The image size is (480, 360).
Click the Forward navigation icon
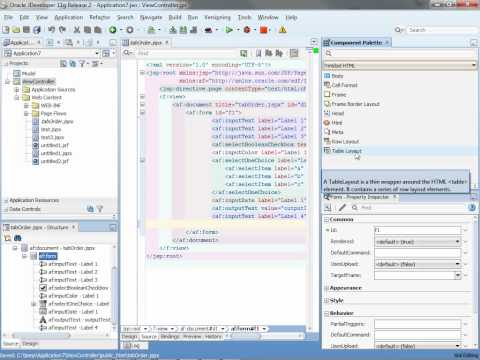click(x=130, y=30)
